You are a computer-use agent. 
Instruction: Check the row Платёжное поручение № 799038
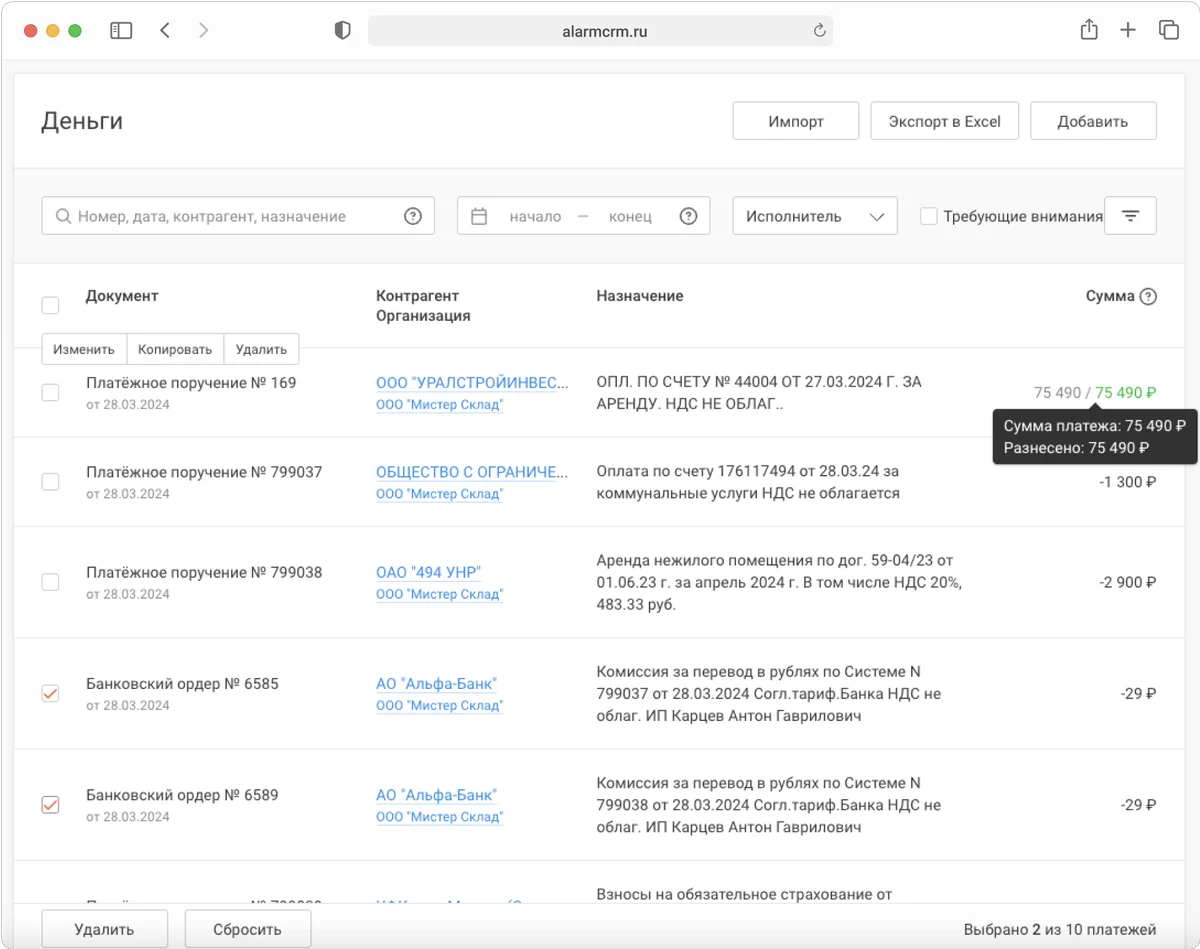click(50, 582)
